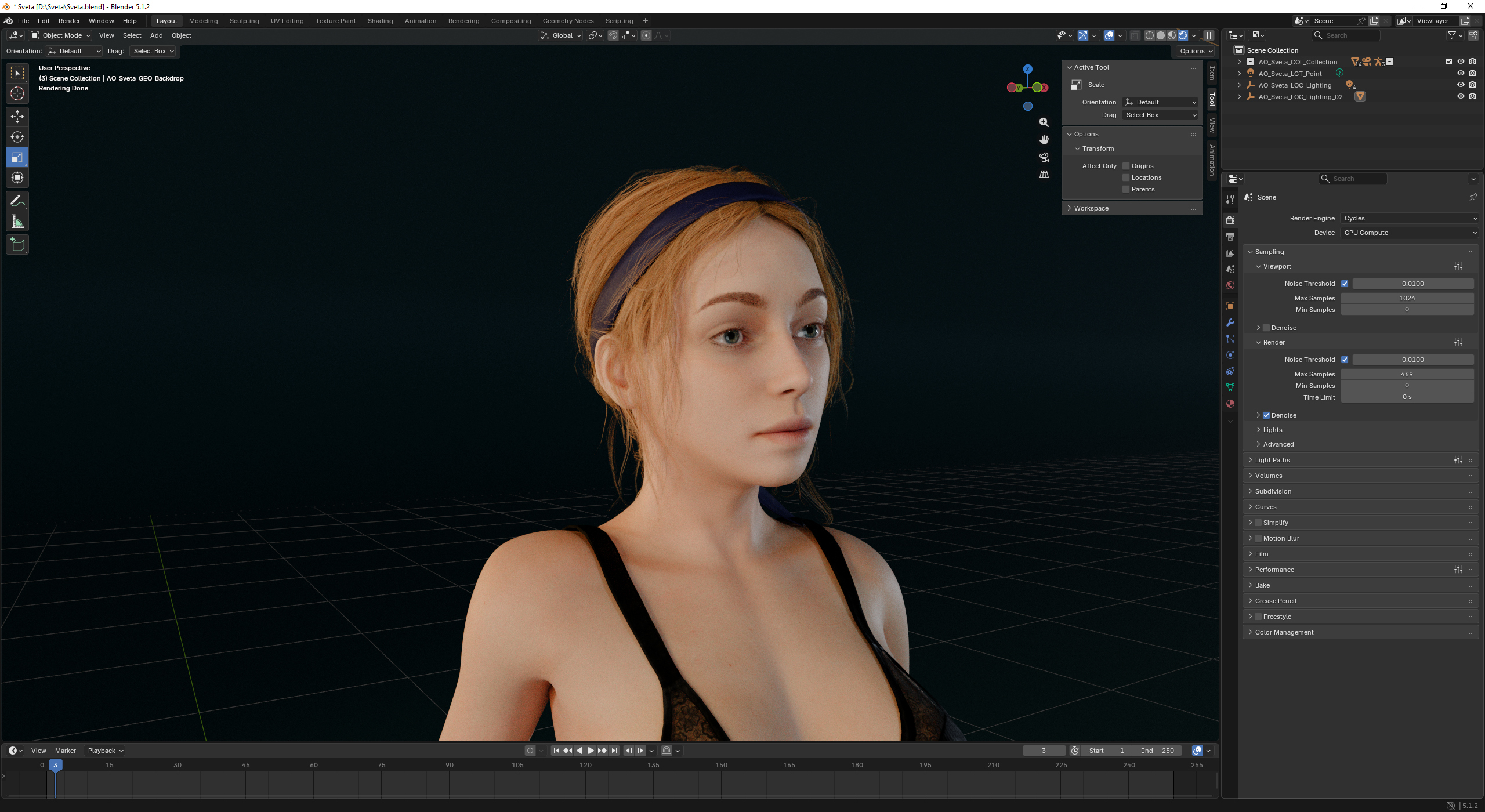
Task: Open Device dropdown showing GPU Compute
Action: tap(1410, 233)
